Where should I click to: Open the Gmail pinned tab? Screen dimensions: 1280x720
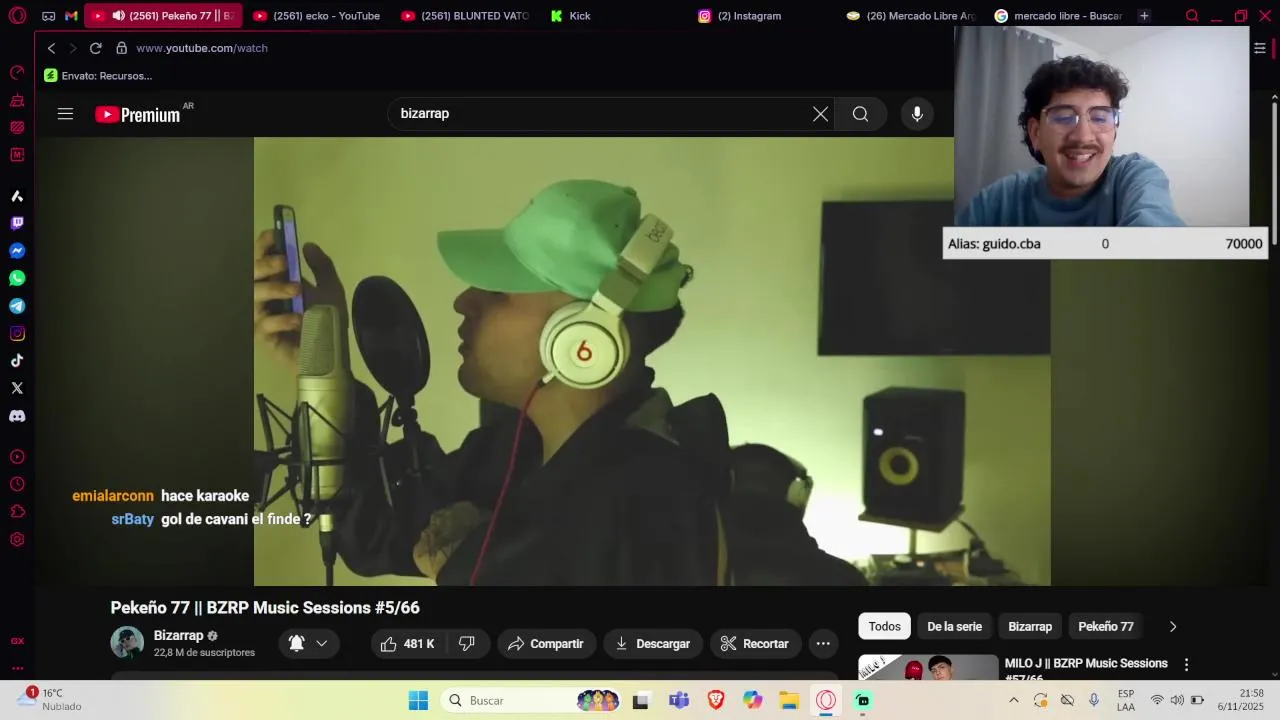click(x=71, y=16)
